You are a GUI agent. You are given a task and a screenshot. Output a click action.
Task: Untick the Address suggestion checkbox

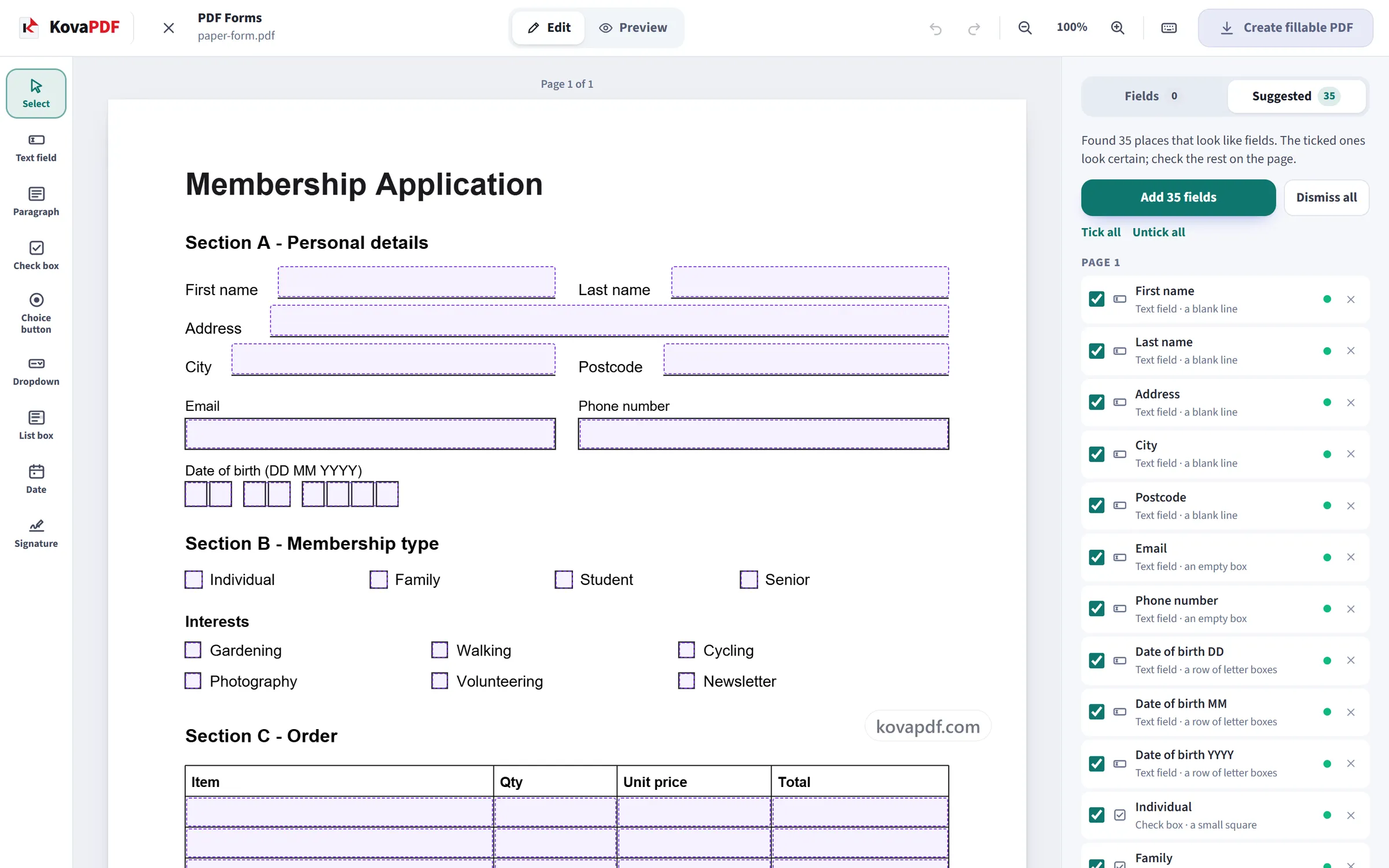(x=1097, y=402)
